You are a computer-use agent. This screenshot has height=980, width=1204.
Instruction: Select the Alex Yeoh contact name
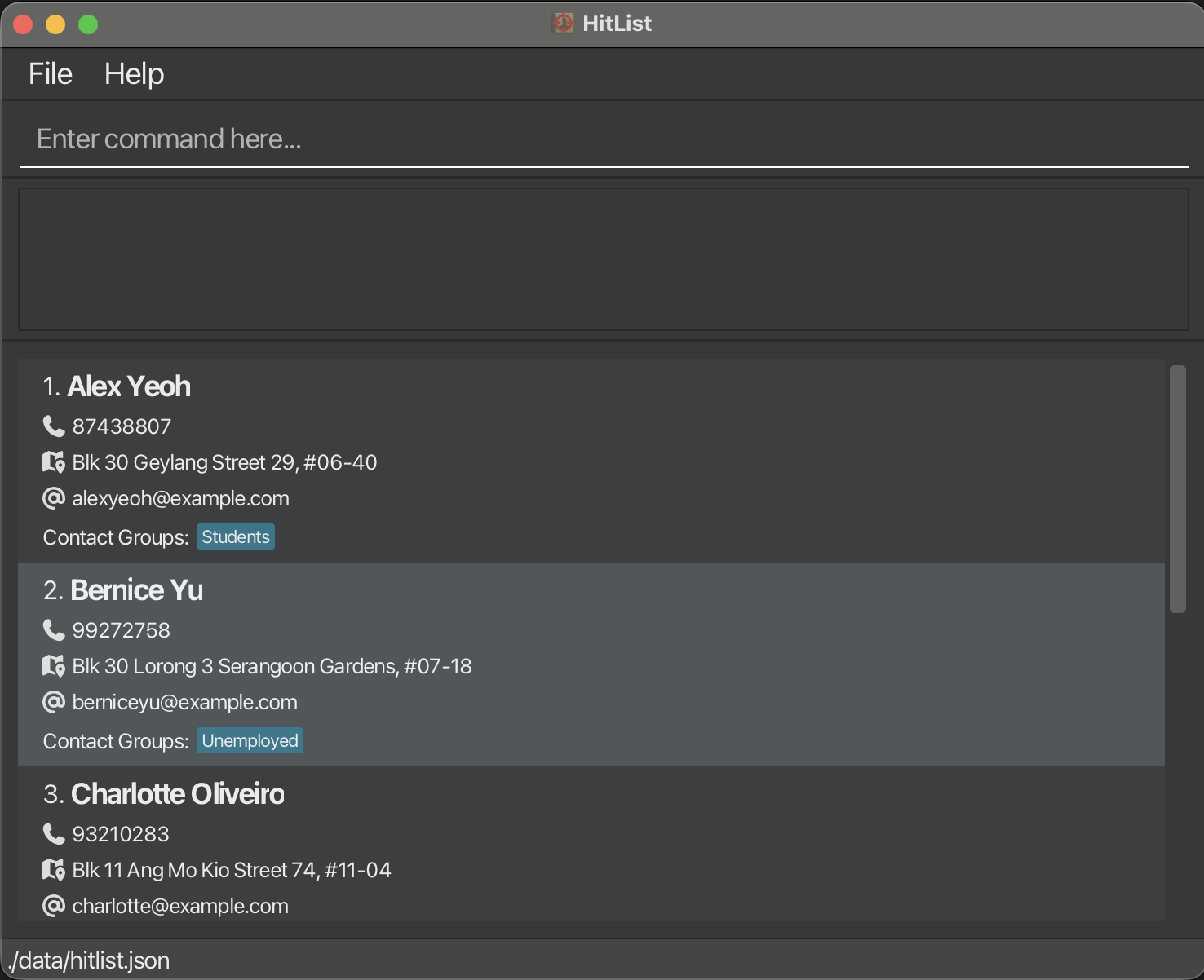(x=129, y=386)
